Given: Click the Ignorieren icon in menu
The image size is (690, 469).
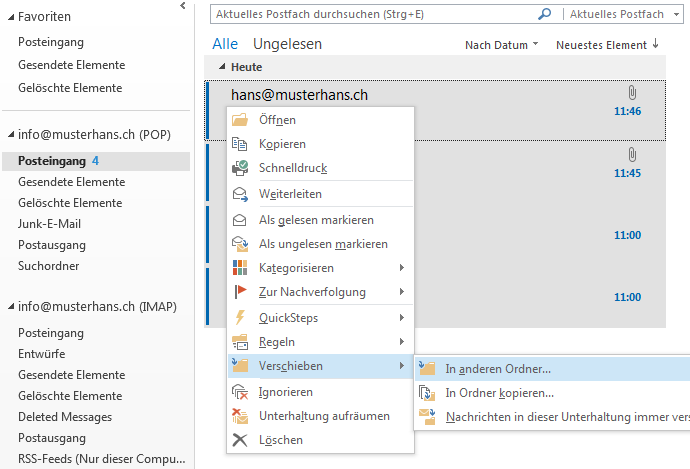Looking at the screenshot, I should point(240,392).
